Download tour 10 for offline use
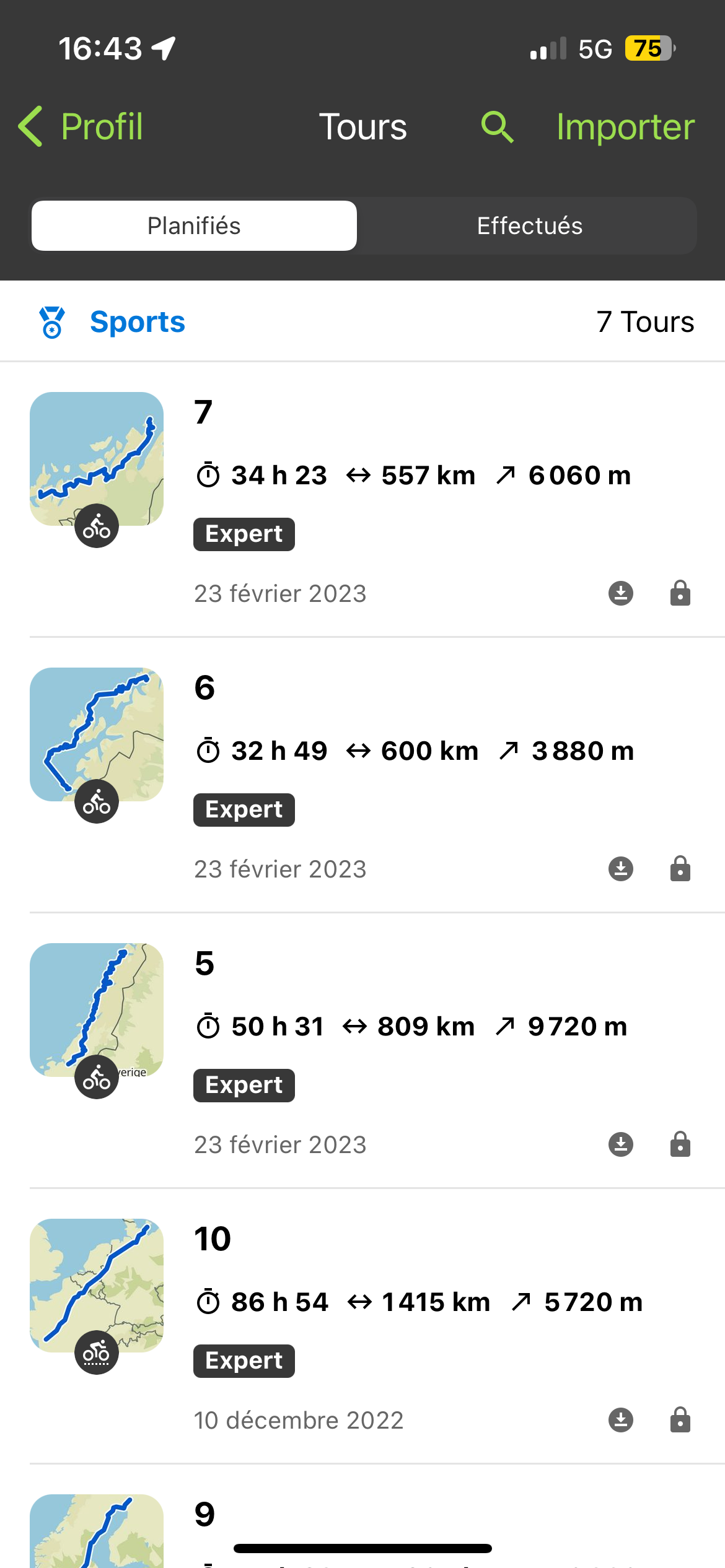The image size is (725, 1568). 621,1420
